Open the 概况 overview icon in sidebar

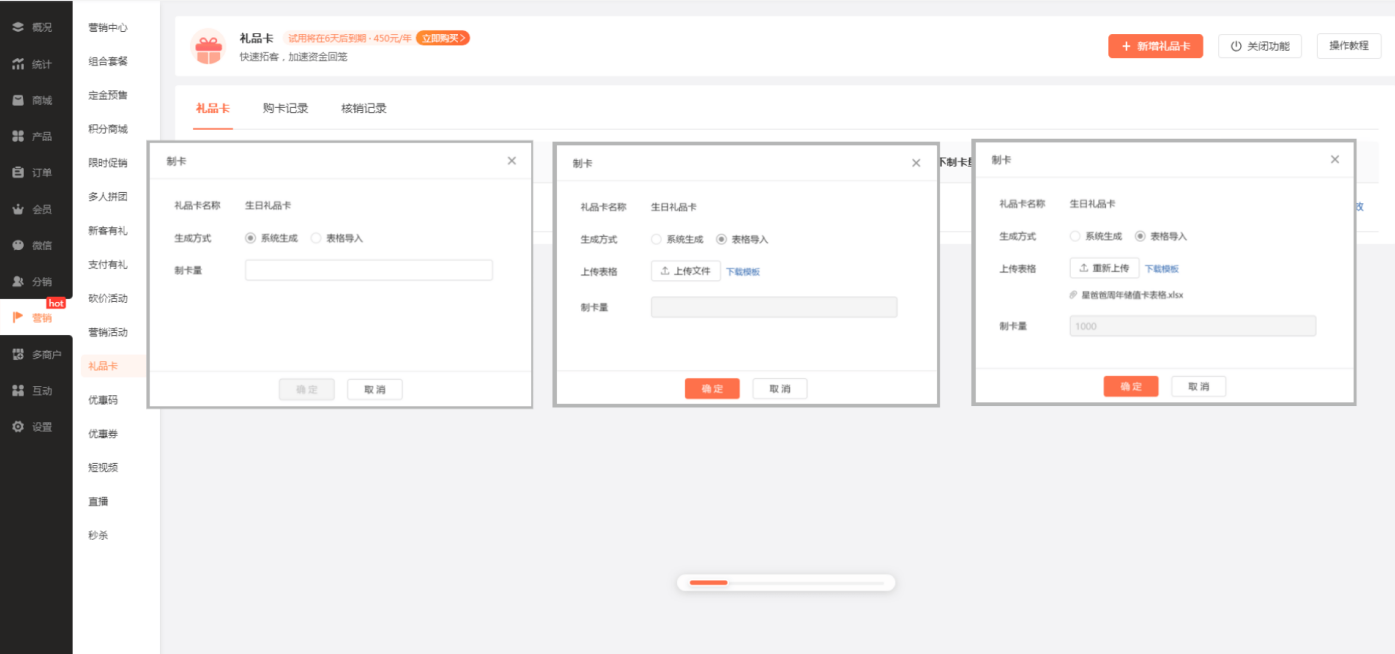[18, 27]
